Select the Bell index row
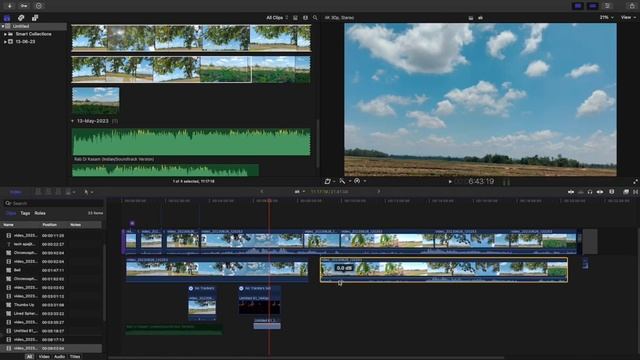This screenshot has height=360, width=640. [x=52, y=270]
